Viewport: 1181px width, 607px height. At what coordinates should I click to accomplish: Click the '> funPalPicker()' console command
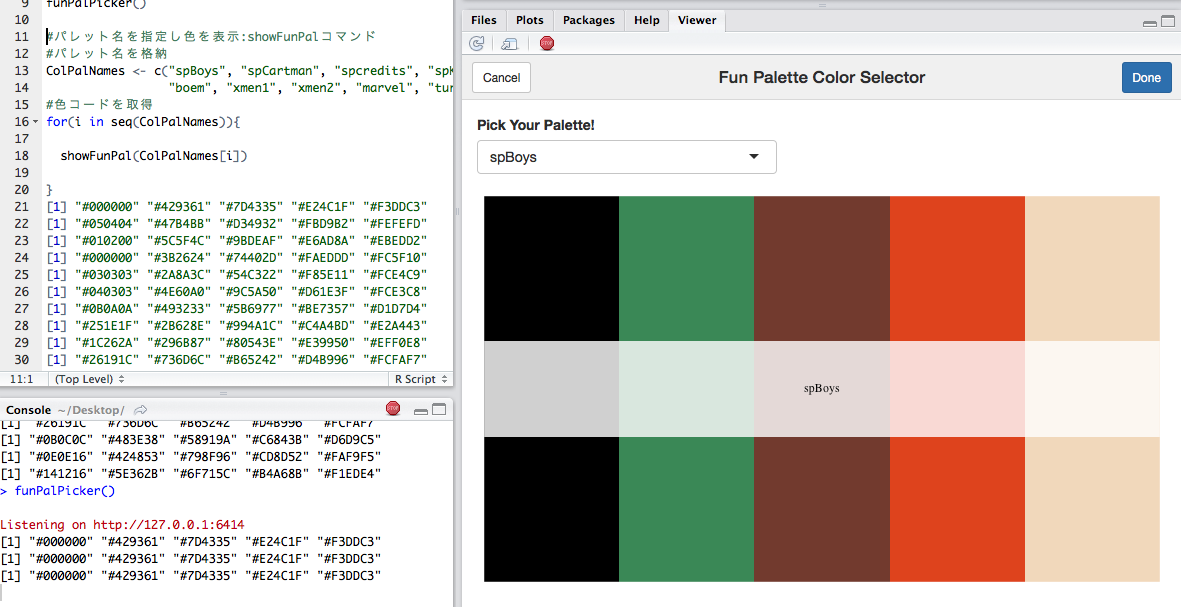(58, 491)
